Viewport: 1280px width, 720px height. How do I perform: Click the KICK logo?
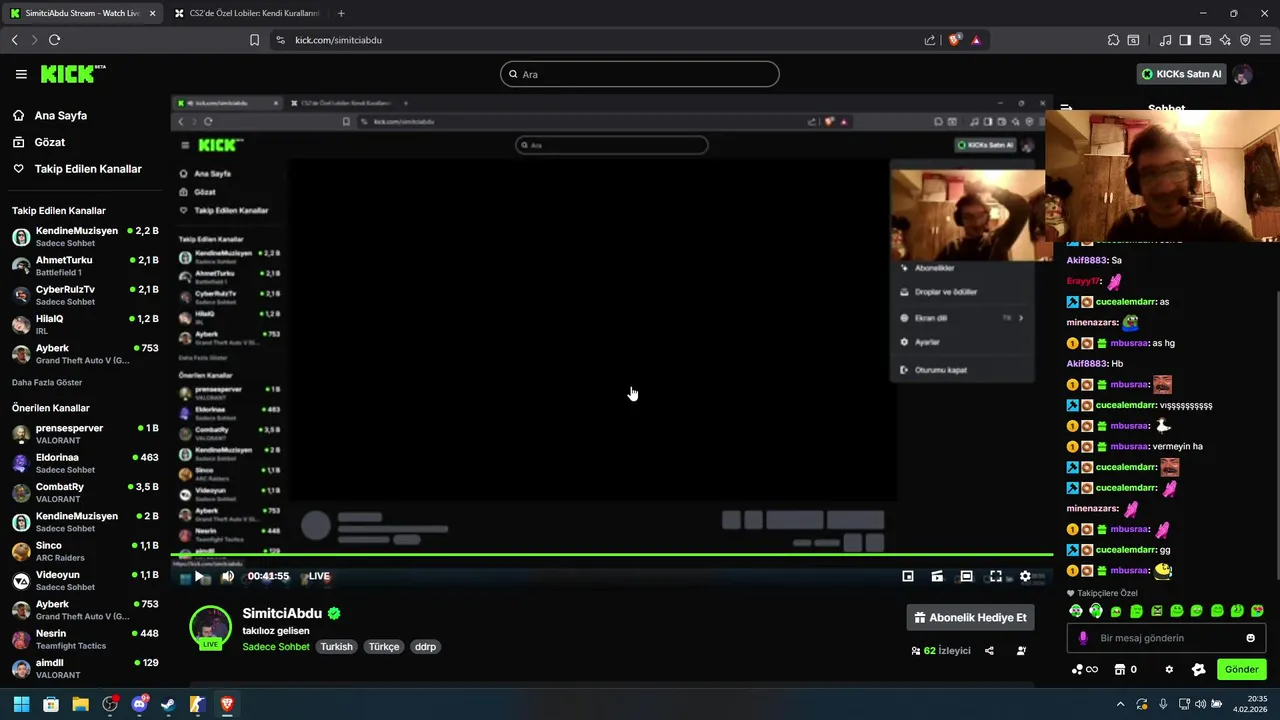[72, 74]
